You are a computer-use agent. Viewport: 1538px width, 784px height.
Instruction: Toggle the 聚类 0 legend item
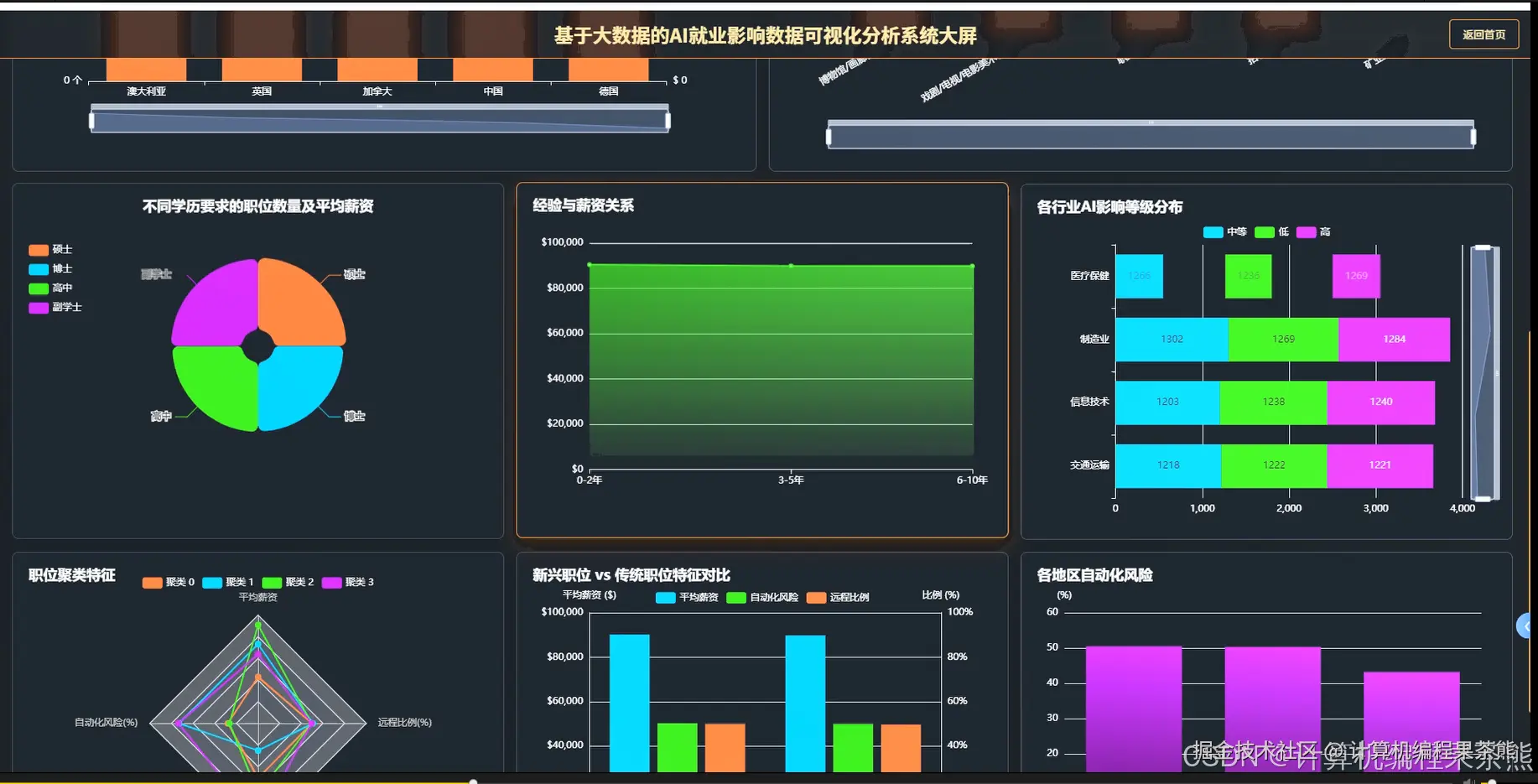point(169,582)
